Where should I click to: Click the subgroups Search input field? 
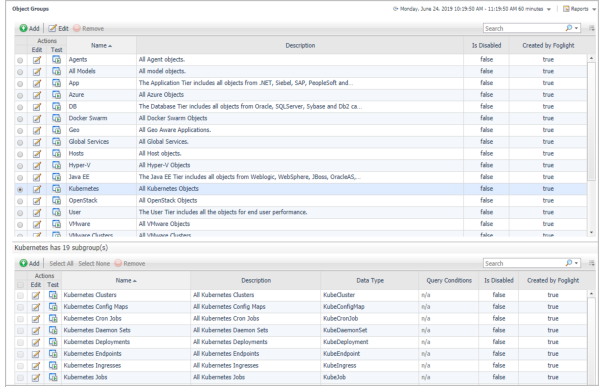(524, 263)
